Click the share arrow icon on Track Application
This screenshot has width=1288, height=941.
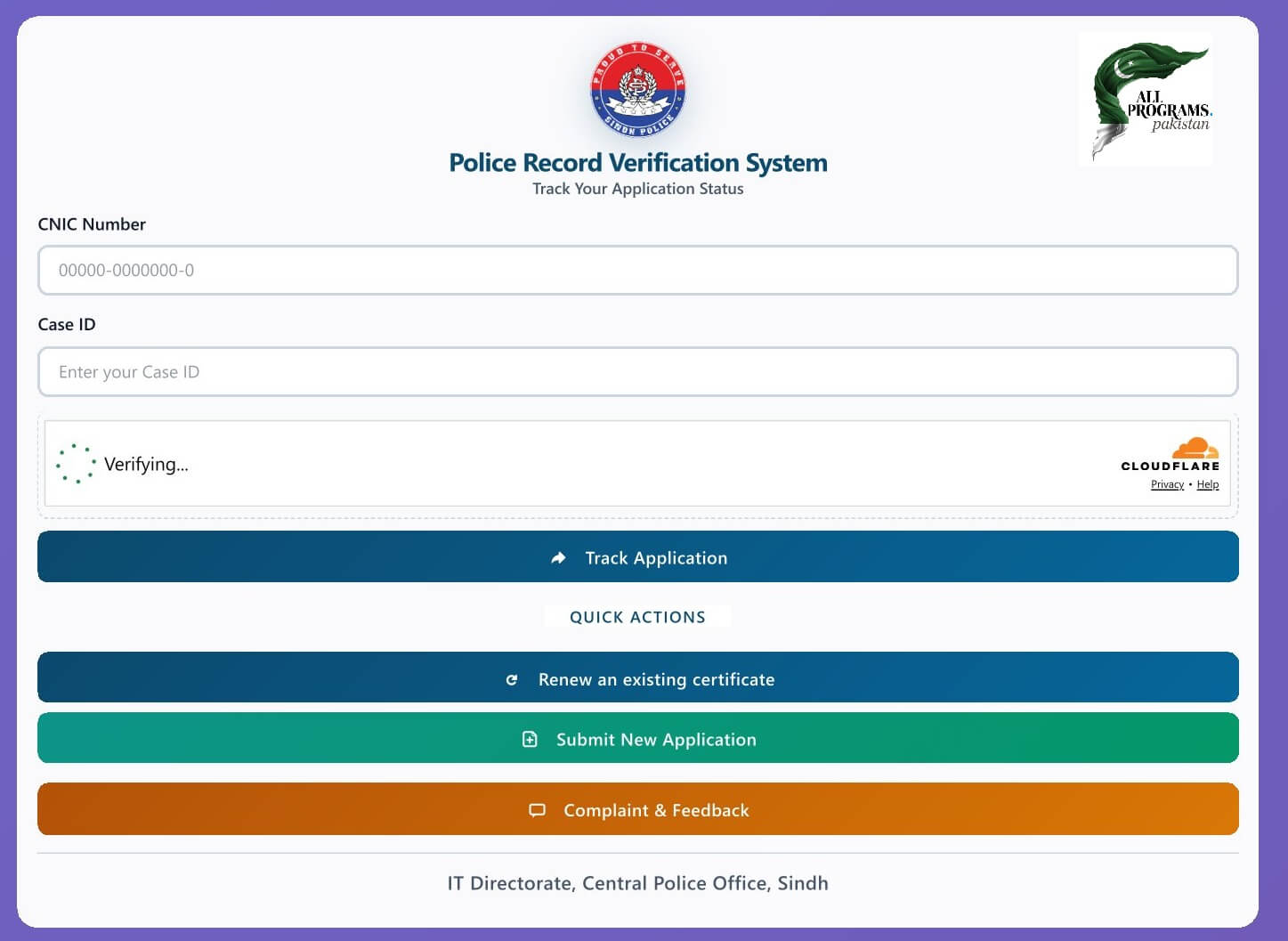(x=558, y=558)
